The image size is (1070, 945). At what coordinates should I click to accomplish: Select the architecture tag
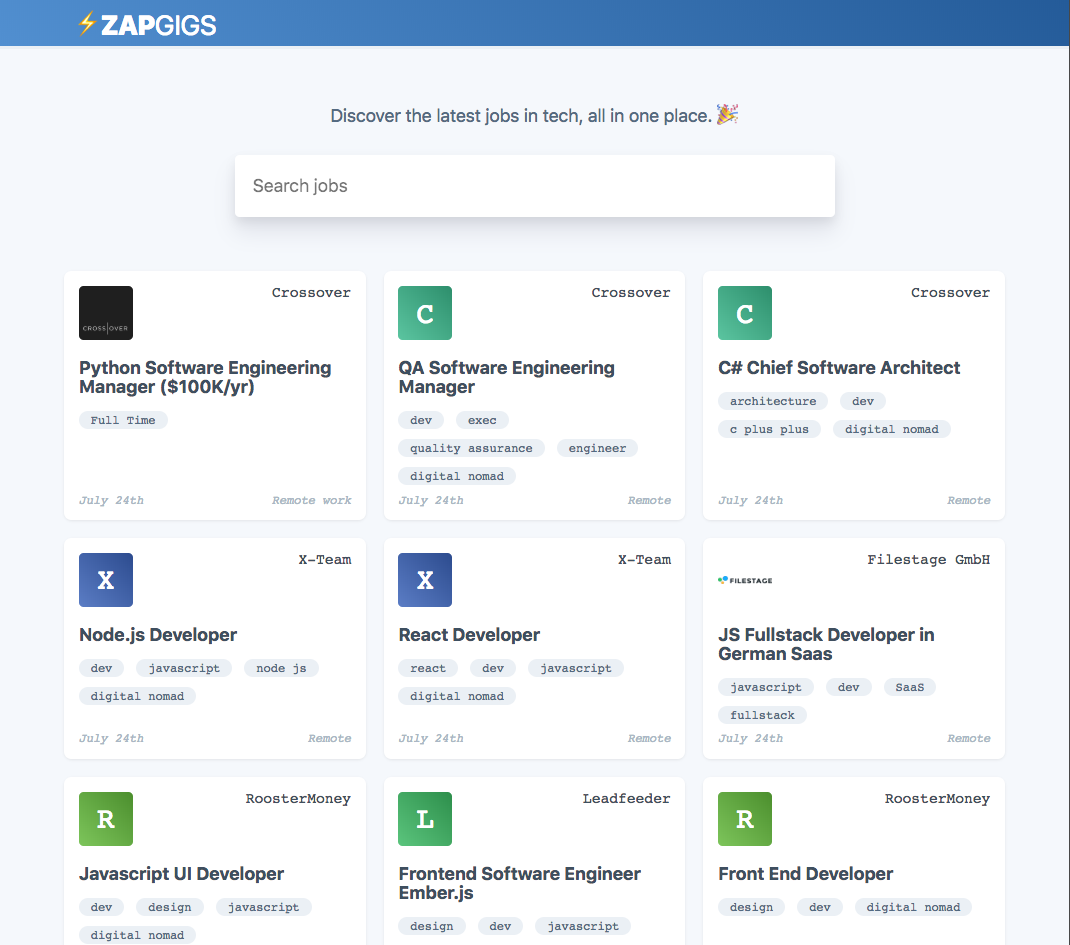[x=772, y=401]
